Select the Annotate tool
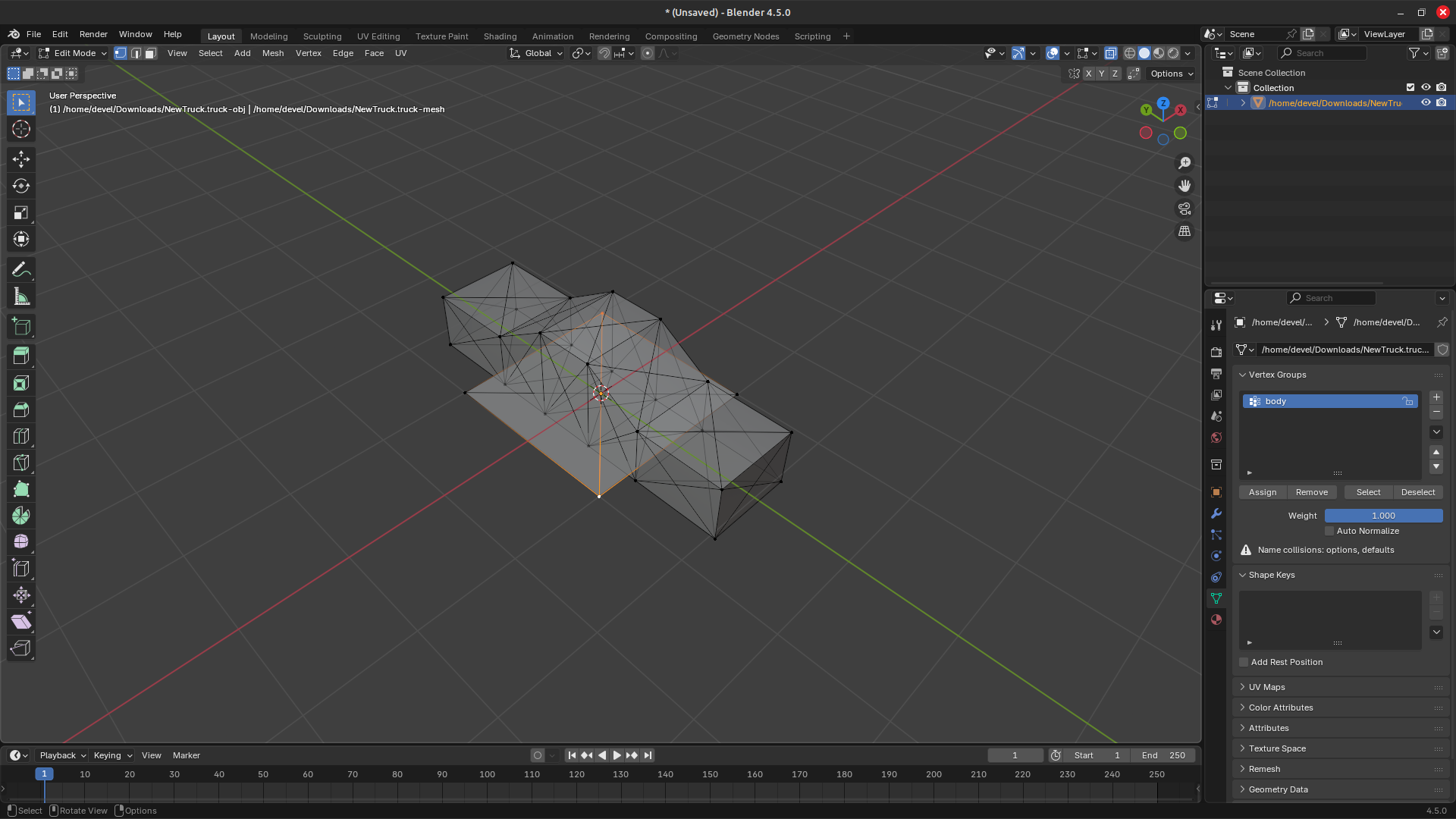This screenshot has height=819, width=1456. 21,270
